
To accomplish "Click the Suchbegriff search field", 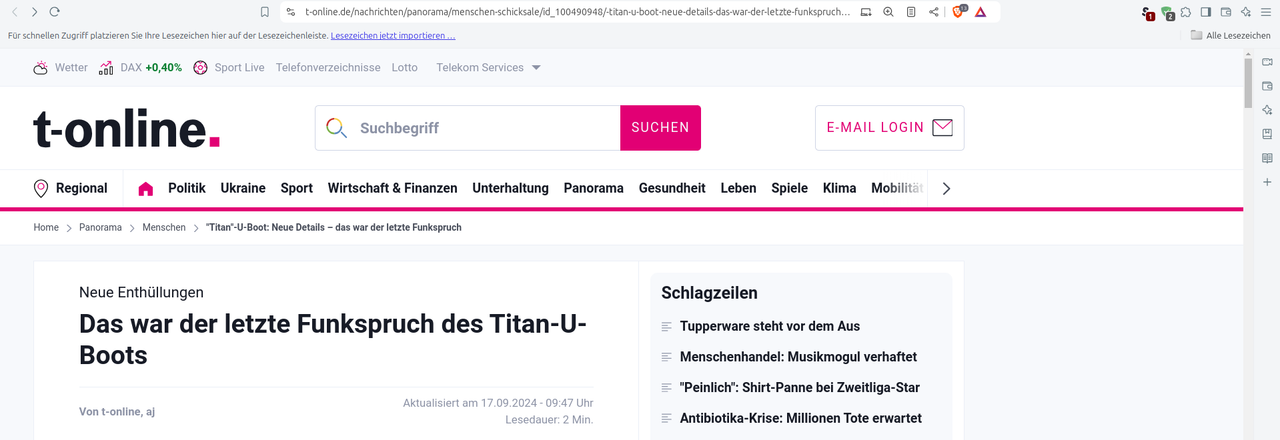I will 468,128.
